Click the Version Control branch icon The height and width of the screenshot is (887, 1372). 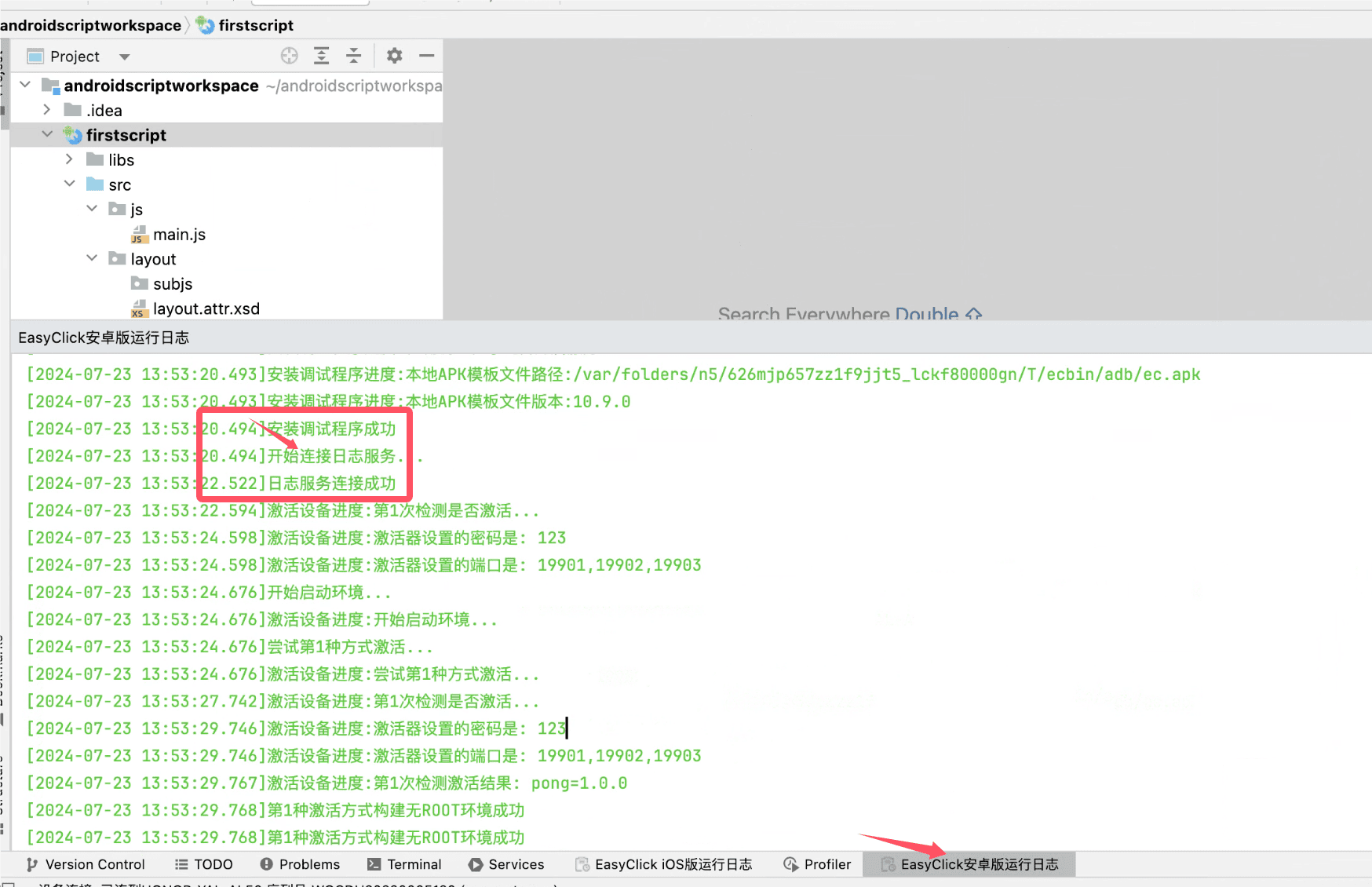click(x=32, y=864)
